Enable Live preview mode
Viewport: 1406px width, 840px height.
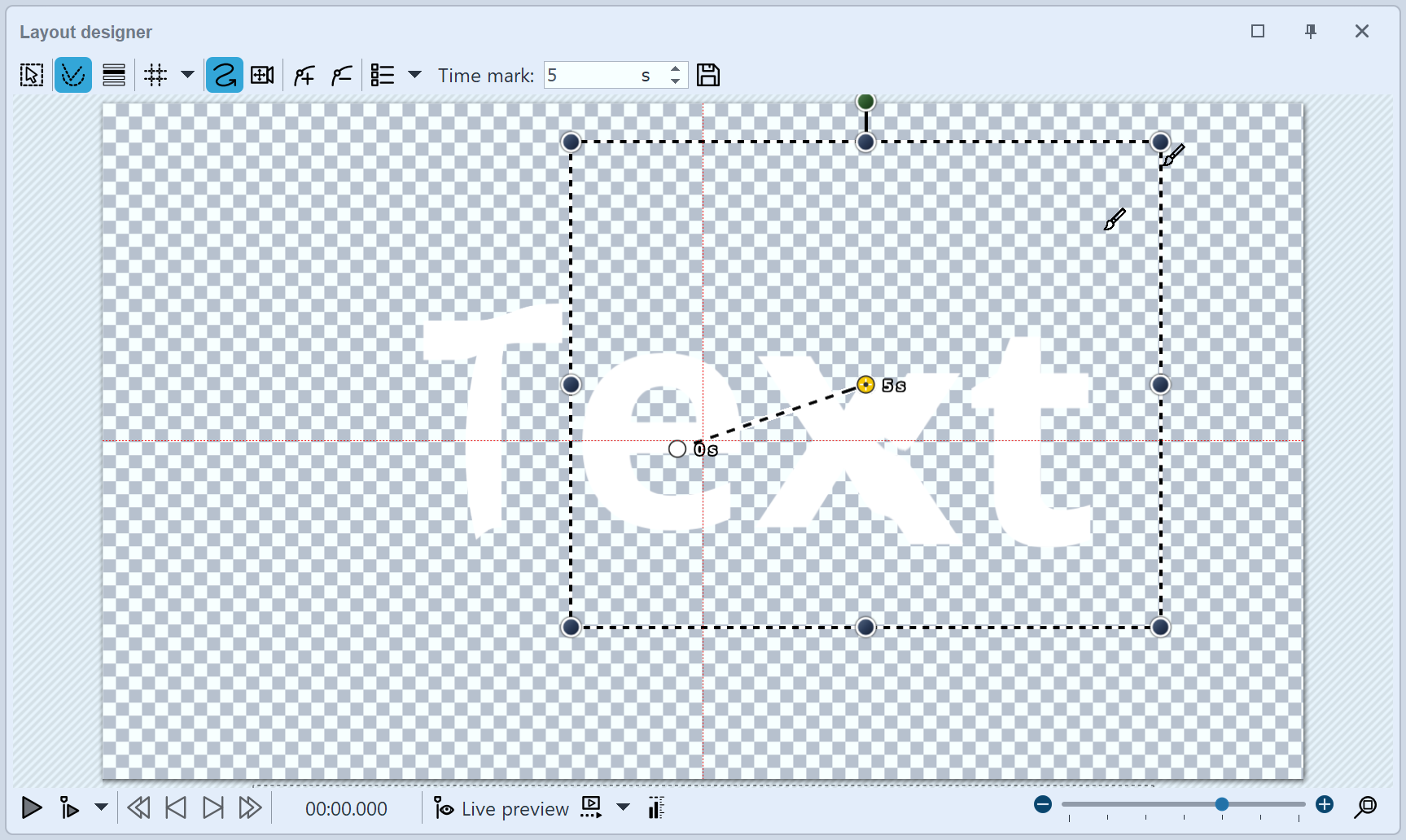(500, 807)
